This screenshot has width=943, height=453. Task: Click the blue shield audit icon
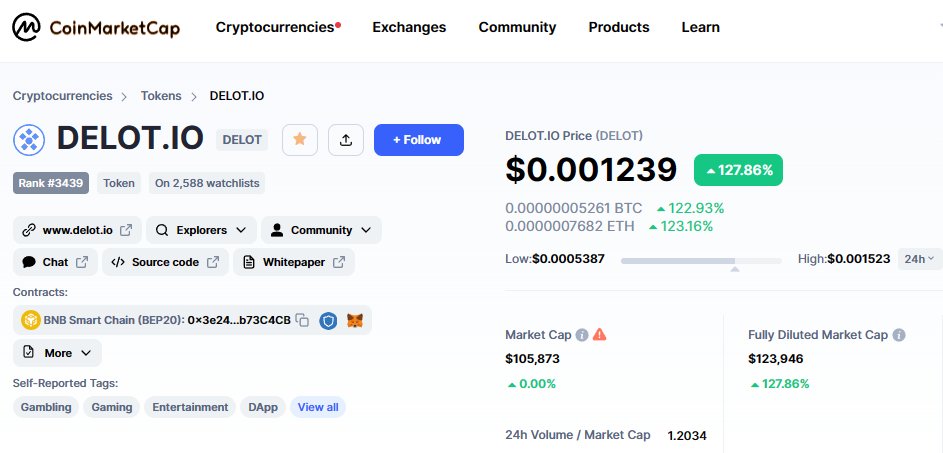(328, 321)
